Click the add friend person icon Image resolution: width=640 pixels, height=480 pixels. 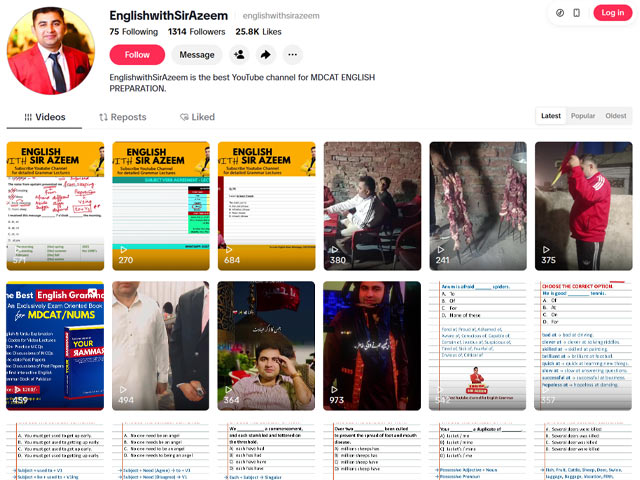pos(238,55)
